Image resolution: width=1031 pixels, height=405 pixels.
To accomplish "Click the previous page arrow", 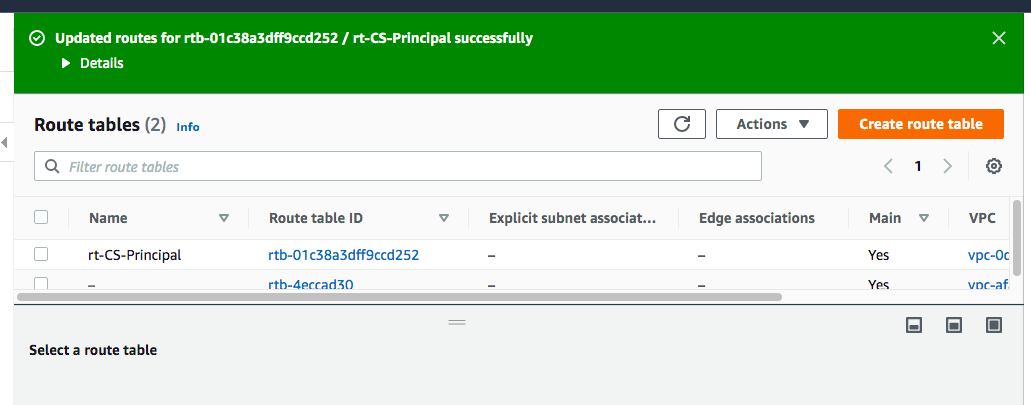I will [x=888, y=166].
